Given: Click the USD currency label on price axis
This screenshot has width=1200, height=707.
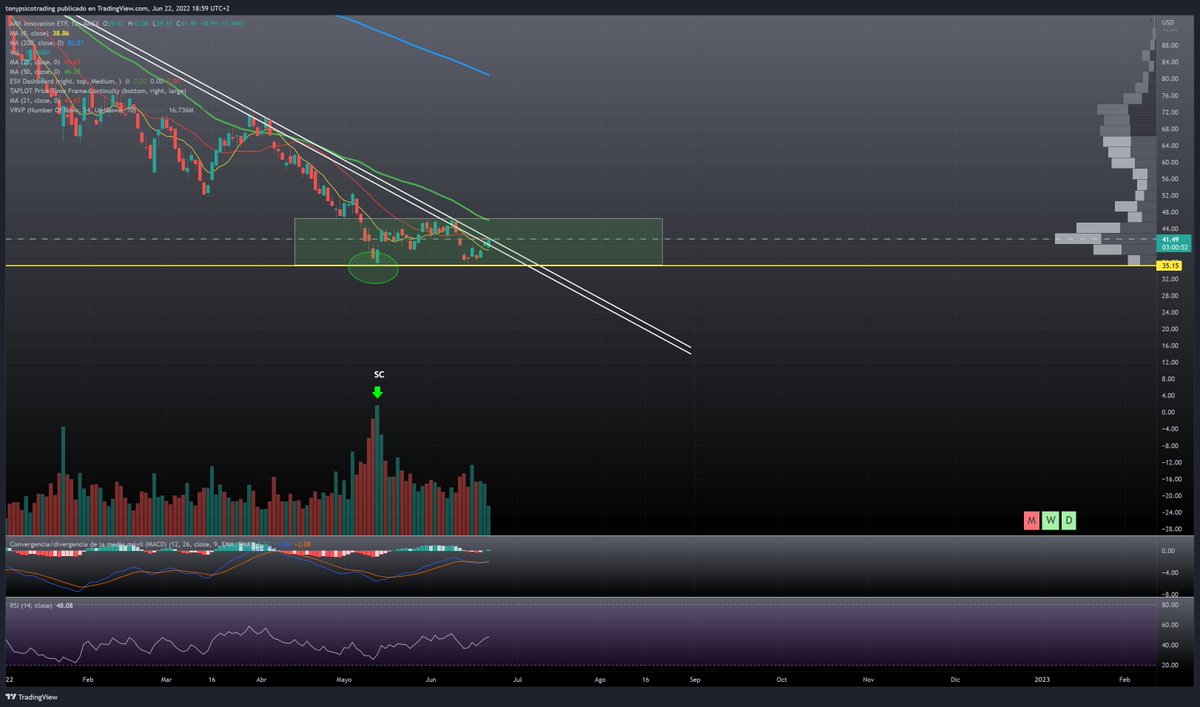Looking at the screenshot, I should (1167, 22).
